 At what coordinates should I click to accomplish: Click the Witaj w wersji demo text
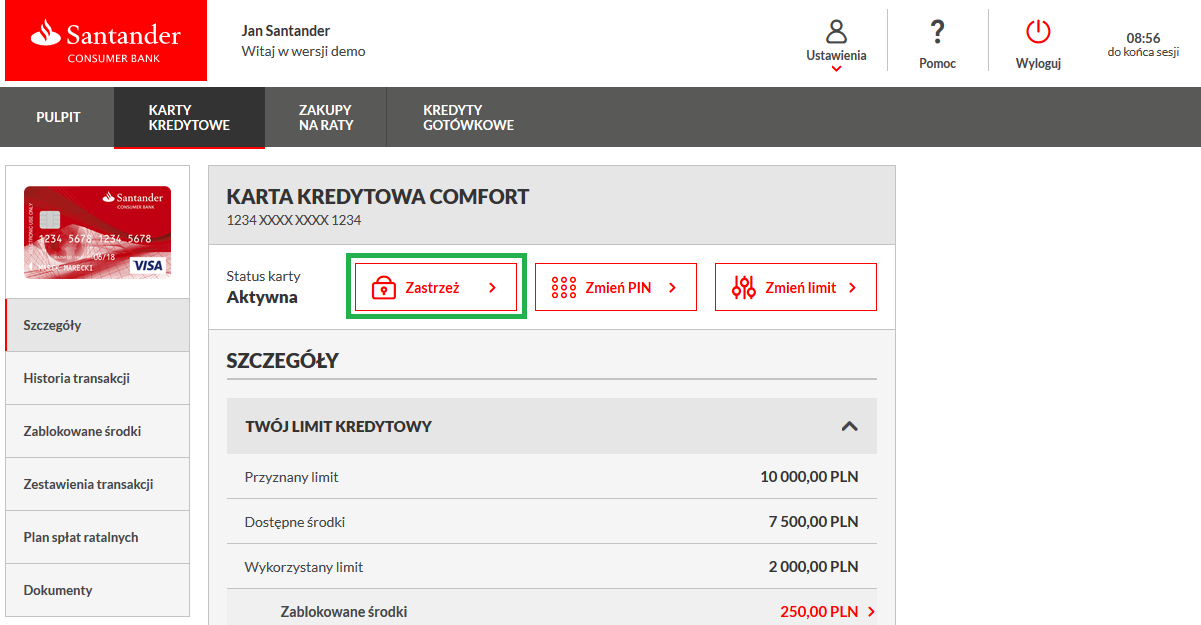point(304,51)
